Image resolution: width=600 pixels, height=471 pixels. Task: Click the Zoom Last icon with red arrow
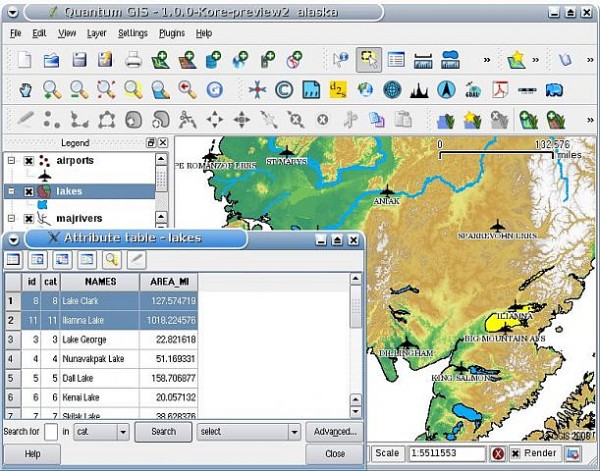click(x=188, y=90)
